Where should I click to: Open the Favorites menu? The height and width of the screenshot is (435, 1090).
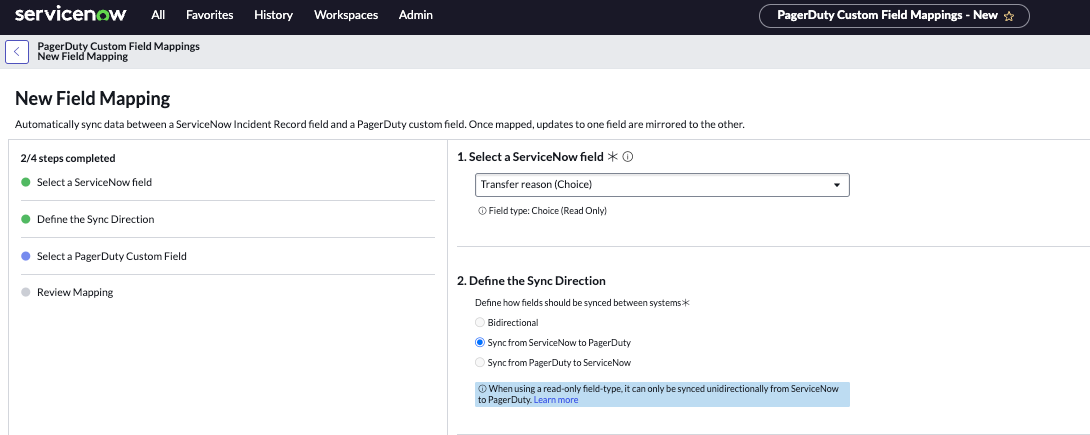209,15
